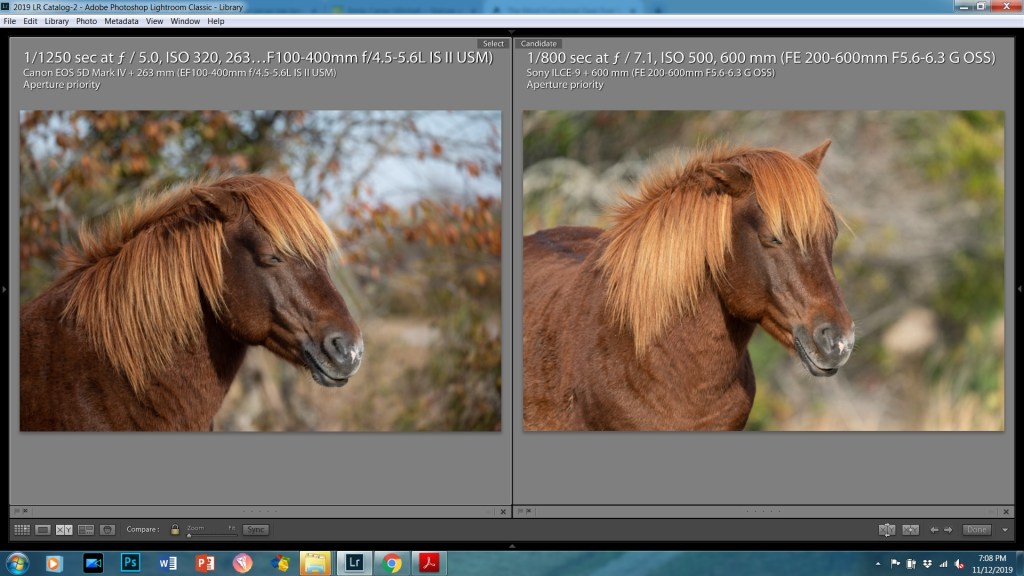Select the XY Compare view icon
1024x576 pixels.
pos(64,529)
